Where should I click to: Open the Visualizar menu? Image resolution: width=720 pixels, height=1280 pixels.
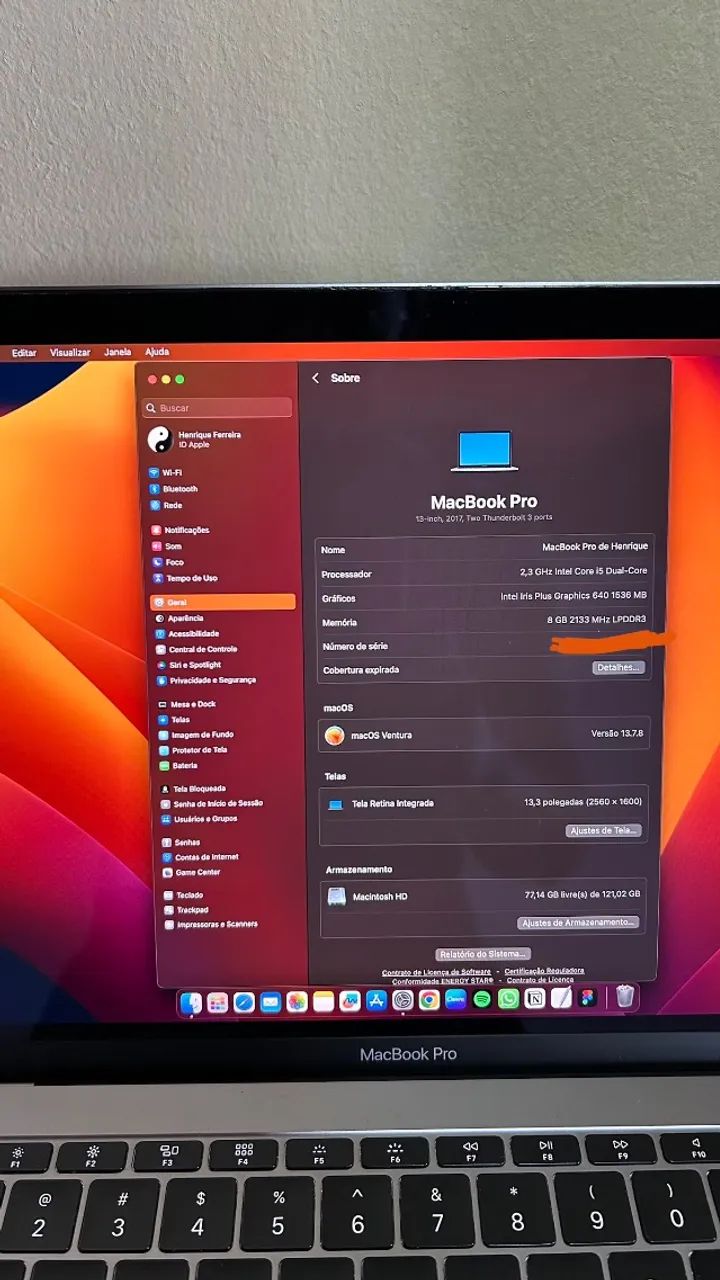(x=70, y=353)
